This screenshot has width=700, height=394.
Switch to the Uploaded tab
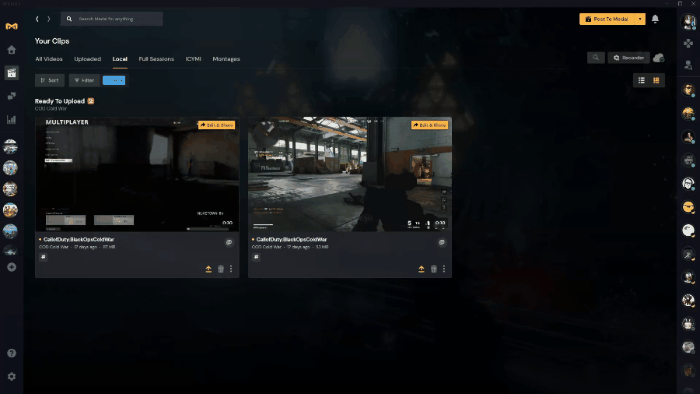[x=88, y=59]
